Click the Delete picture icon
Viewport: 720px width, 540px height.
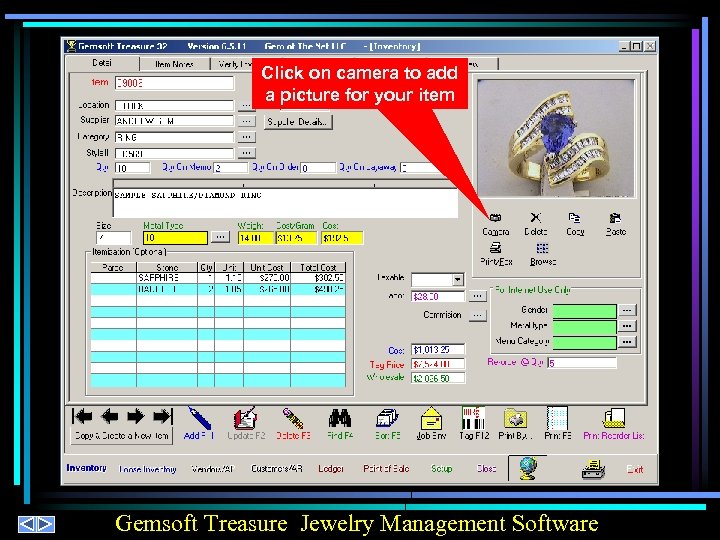click(x=535, y=218)
